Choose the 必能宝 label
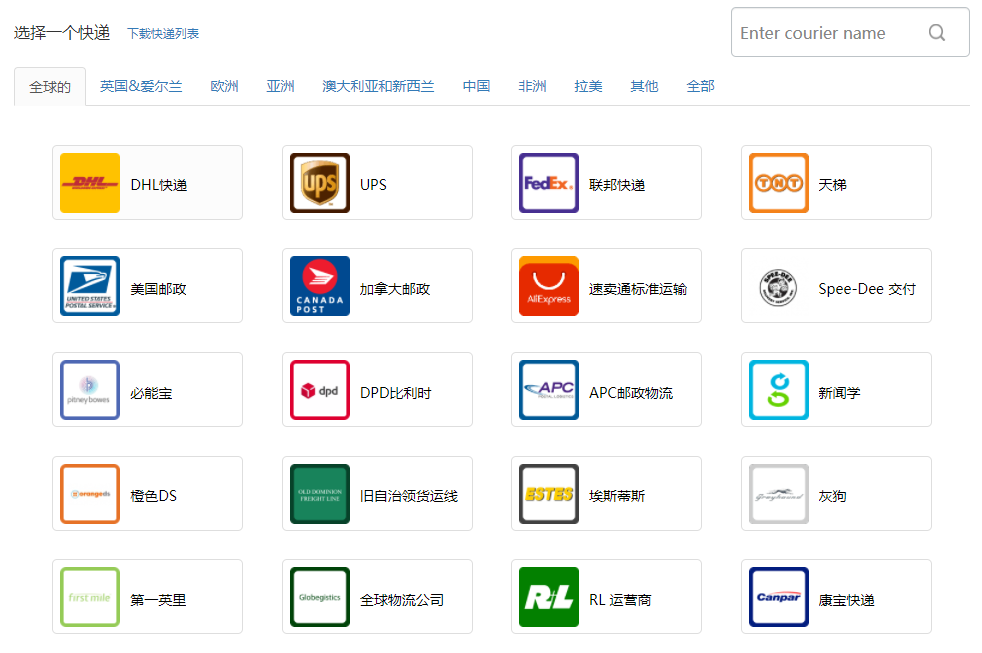The image size is (982, 653). click(151, 393)
